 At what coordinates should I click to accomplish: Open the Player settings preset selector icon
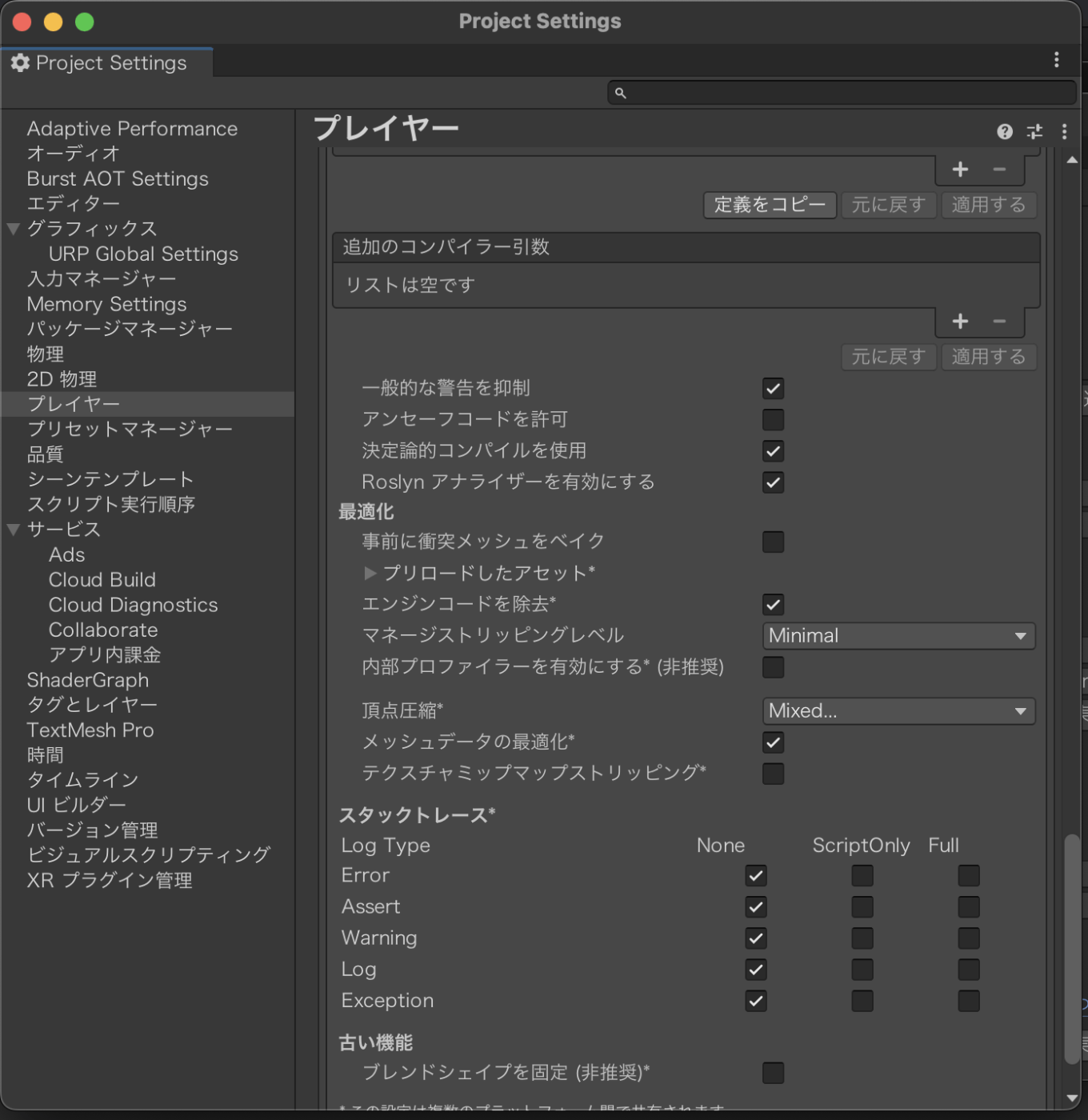(1034, 131)
